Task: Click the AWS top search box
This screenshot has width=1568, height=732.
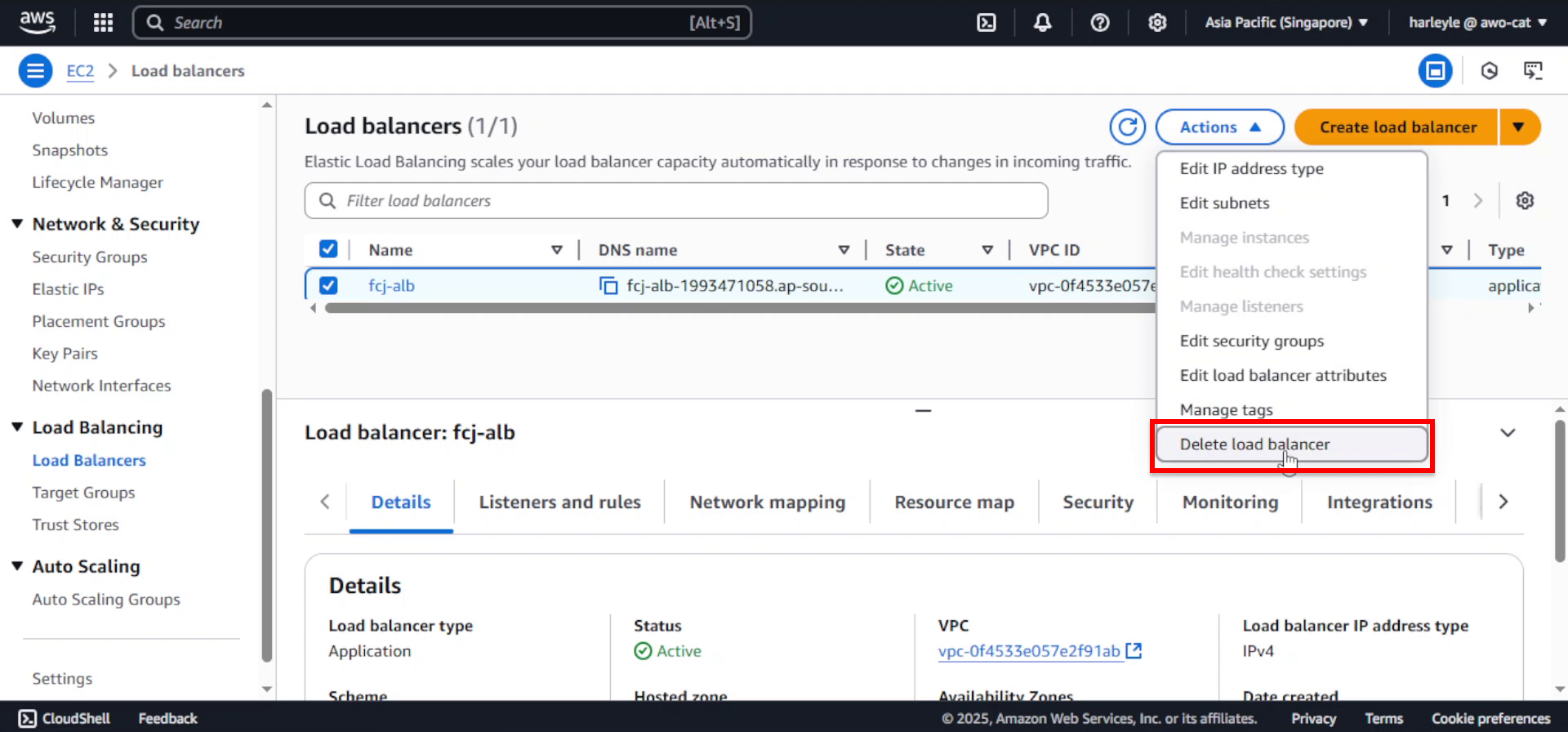Action: 442,22
